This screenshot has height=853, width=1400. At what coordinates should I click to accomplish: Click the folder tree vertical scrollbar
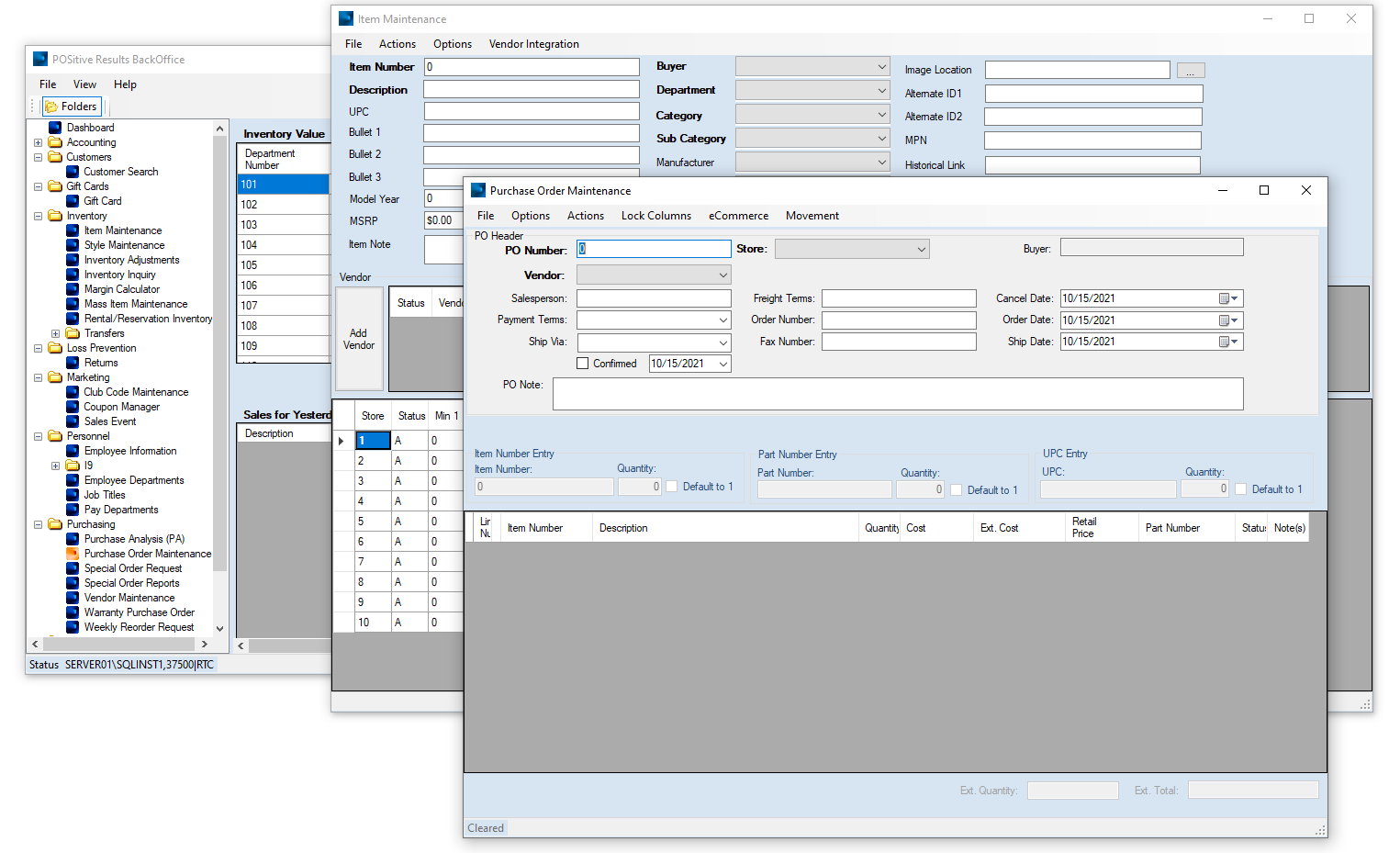[x=219, y=367]
